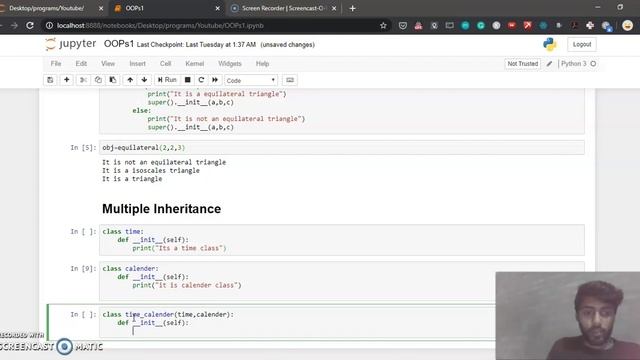Open the Help menu
The height and width of the screenshot is (360, 640).
click(262, 64)
